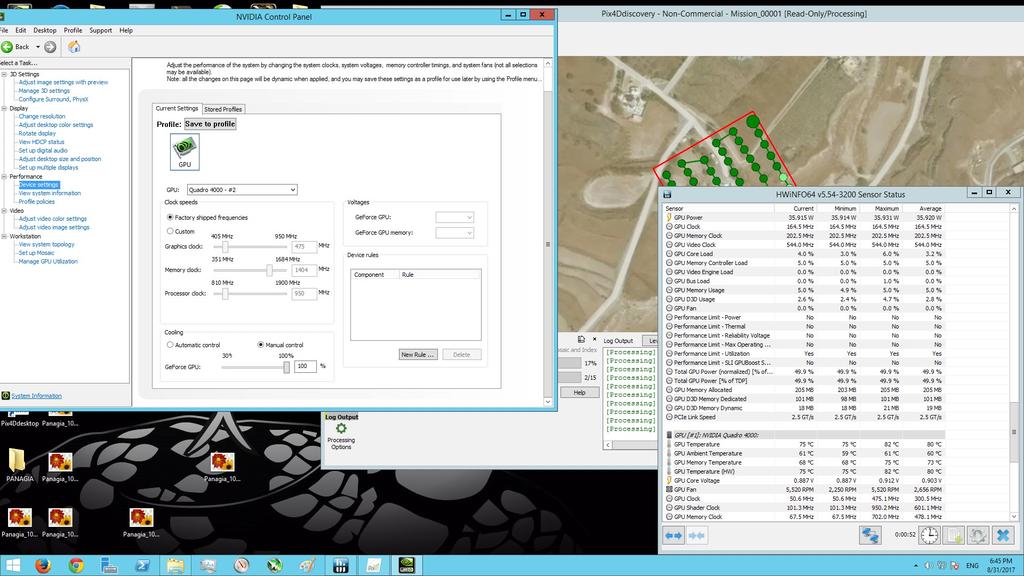Switch to the Current Settings tab
Image resolution: width=1024 pixels, height=576 pixels.
(177, 108)
